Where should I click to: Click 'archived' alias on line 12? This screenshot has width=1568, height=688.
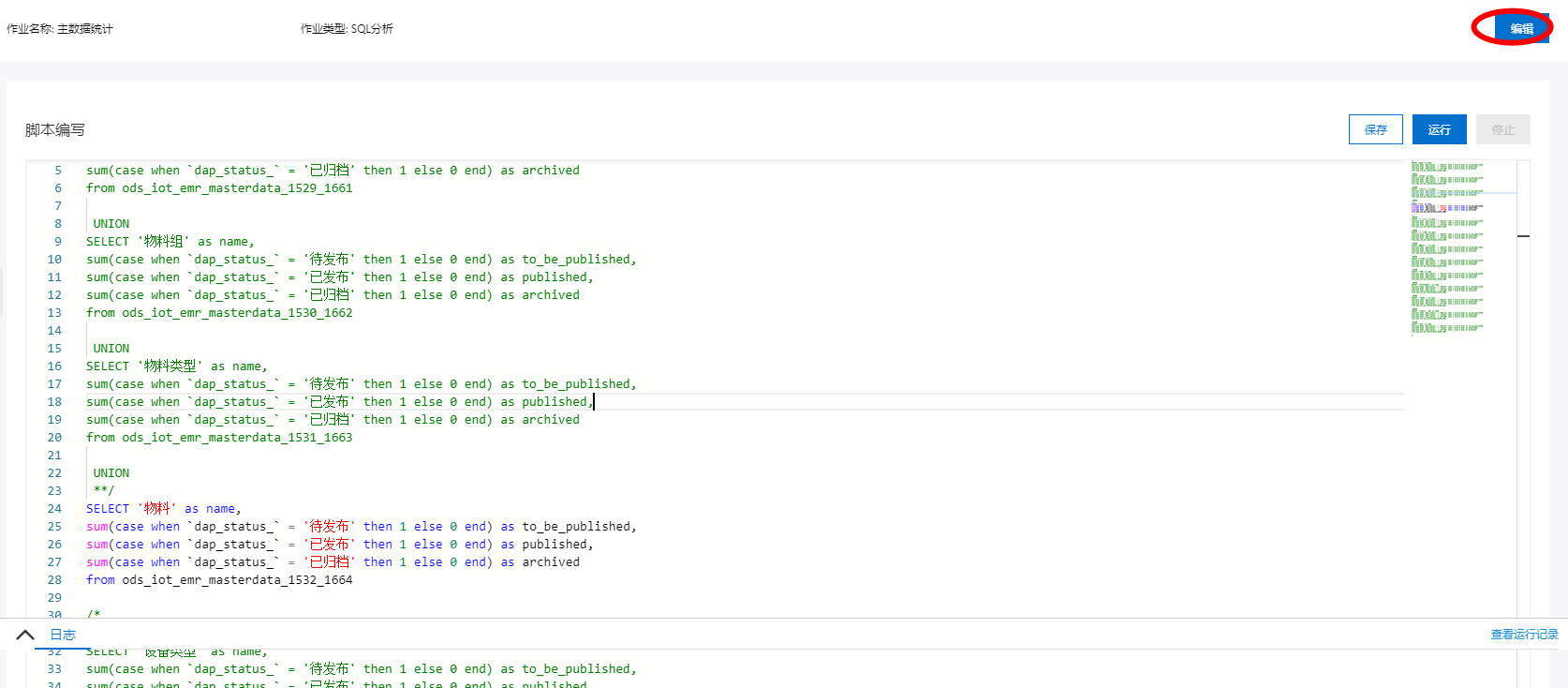tap(551, 295)
